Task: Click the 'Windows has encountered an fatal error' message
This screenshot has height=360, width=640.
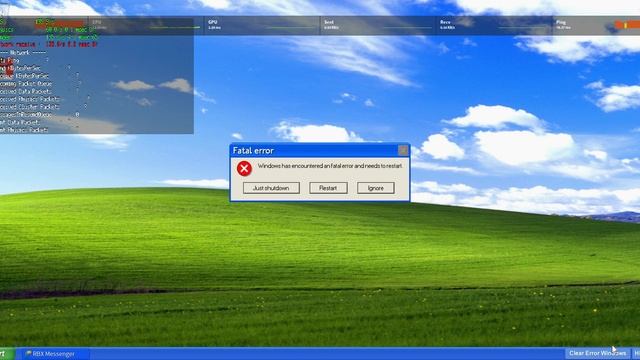Action: [x=330, y=166]
